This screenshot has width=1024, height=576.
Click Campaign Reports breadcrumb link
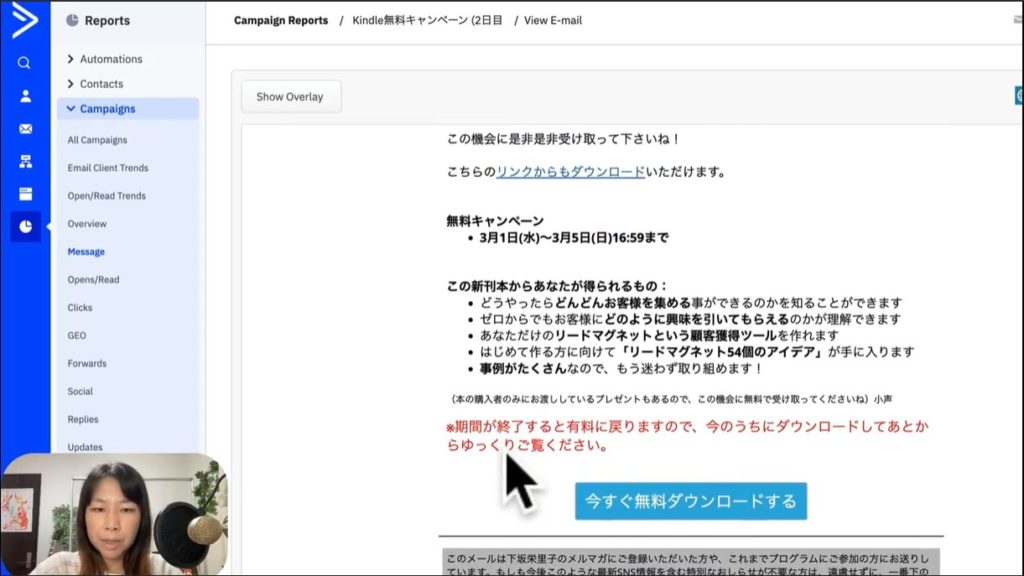click(281, 20)
